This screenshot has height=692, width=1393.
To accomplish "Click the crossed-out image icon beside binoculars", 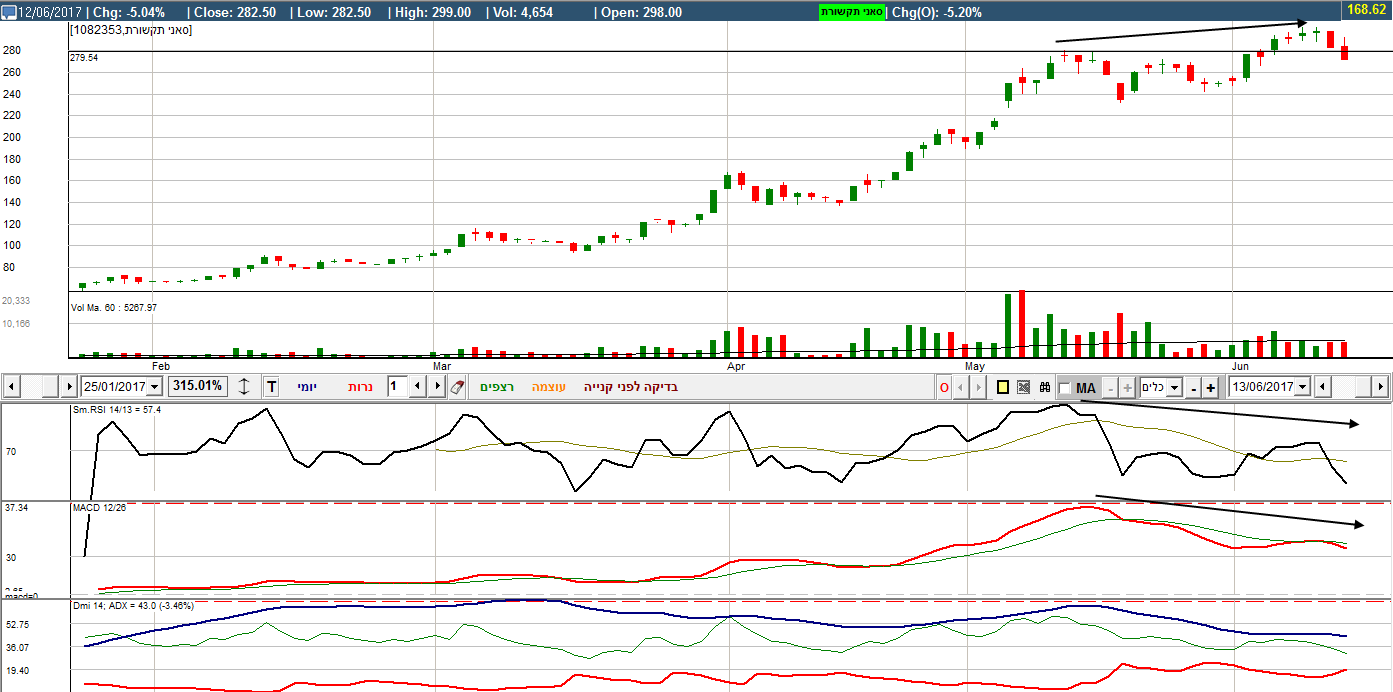I will click(1023, 387).
